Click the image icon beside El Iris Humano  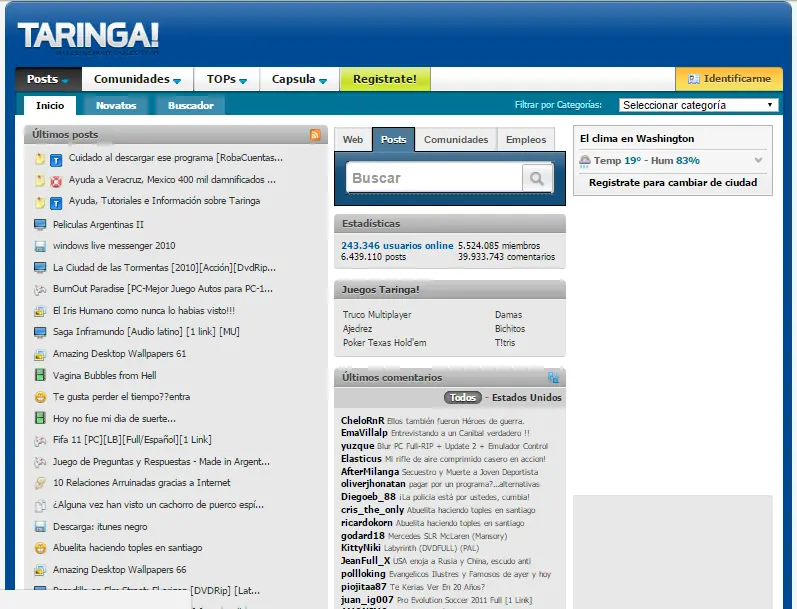(40, 311)
